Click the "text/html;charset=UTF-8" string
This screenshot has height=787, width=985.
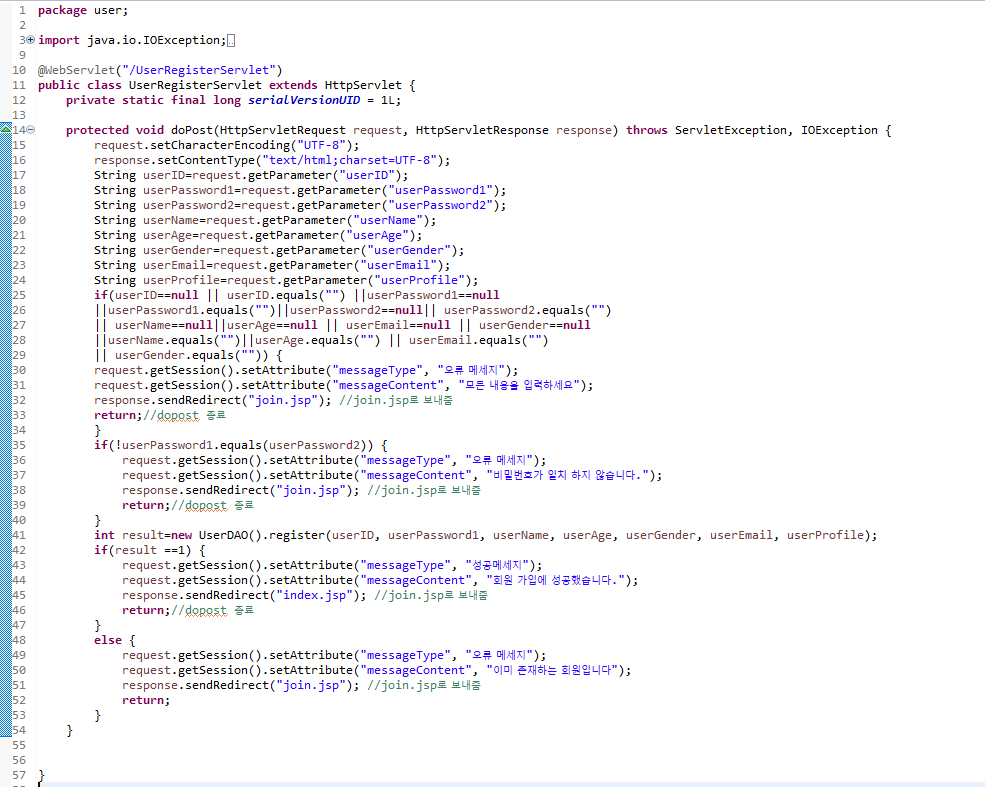pyautogui.click(x=353, y=160)
